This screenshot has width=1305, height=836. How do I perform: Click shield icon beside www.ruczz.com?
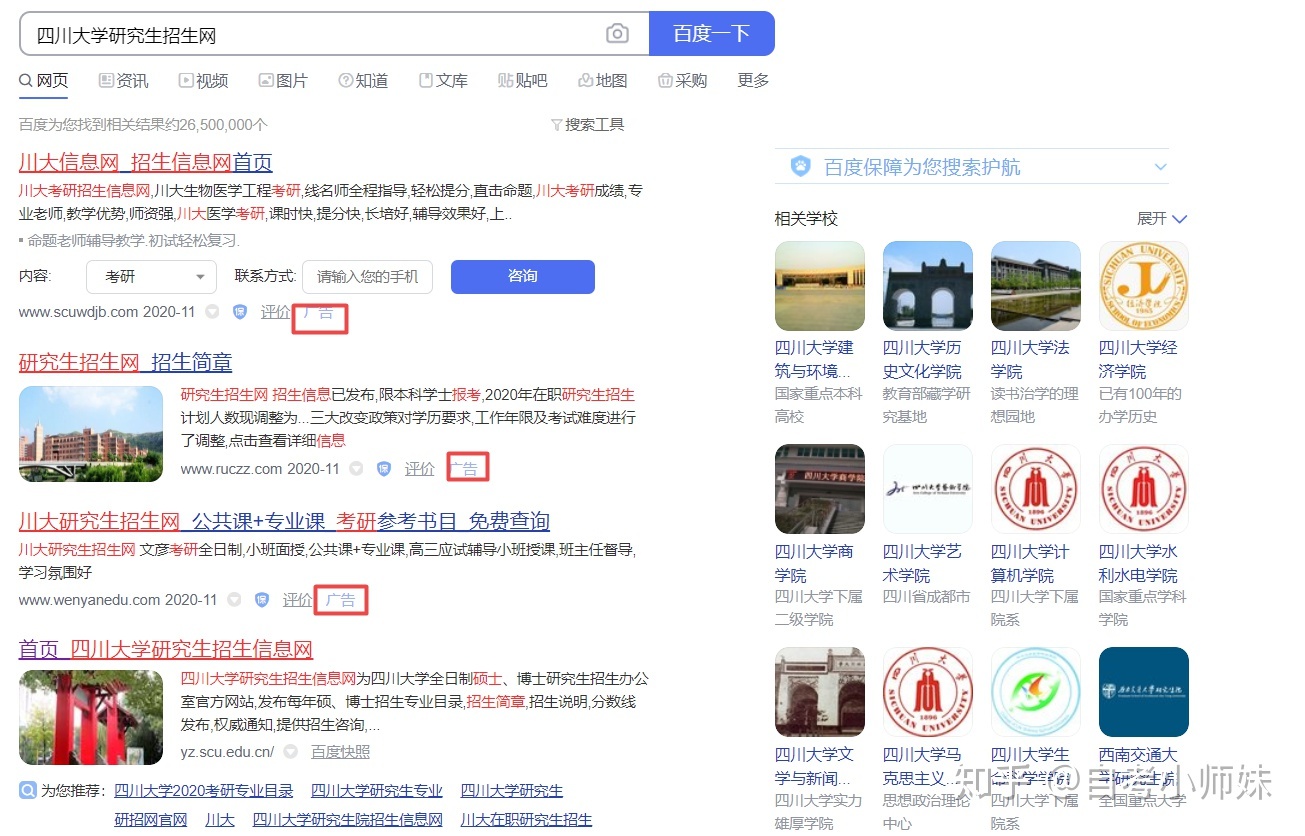384,469
